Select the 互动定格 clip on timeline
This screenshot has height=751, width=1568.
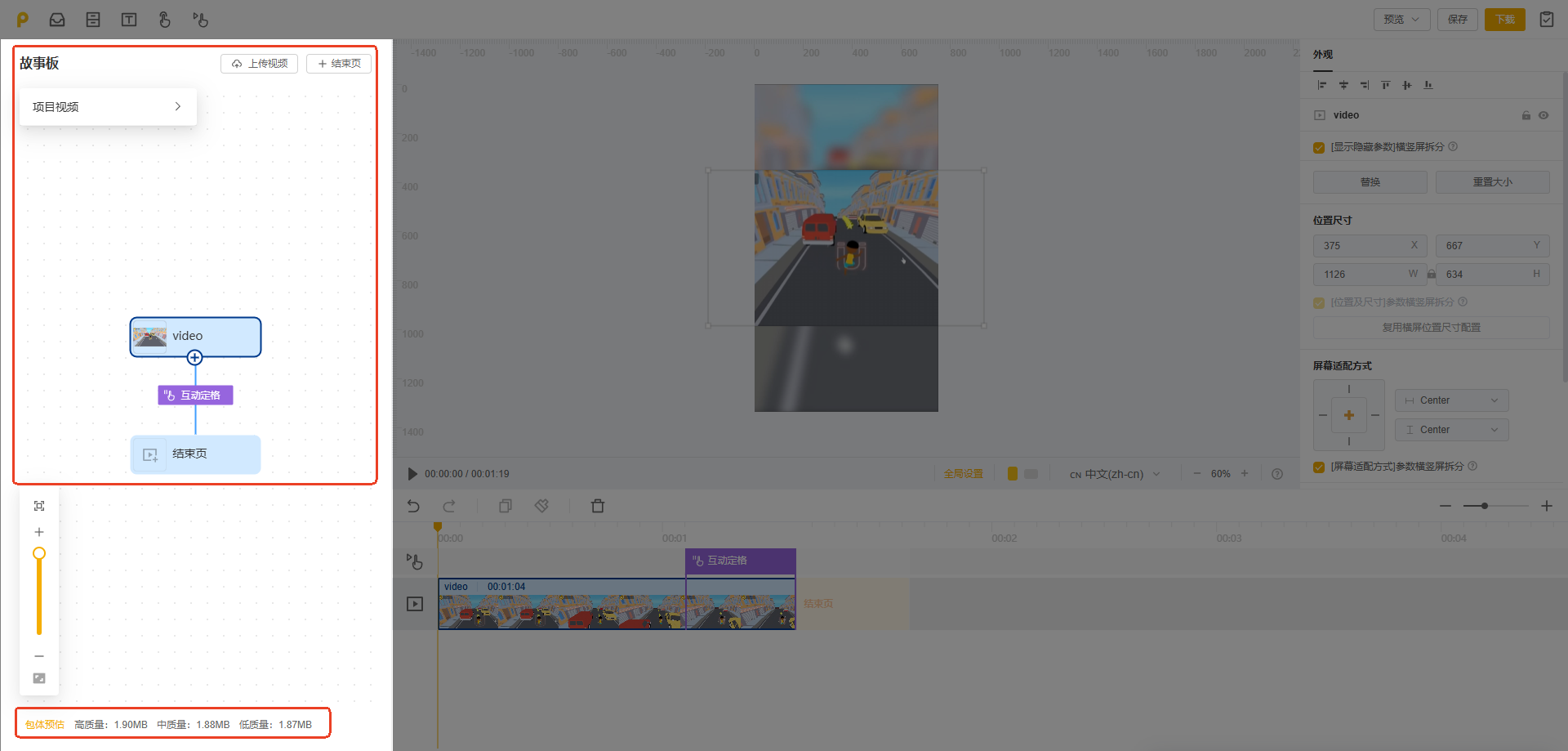tap(741, 561)
